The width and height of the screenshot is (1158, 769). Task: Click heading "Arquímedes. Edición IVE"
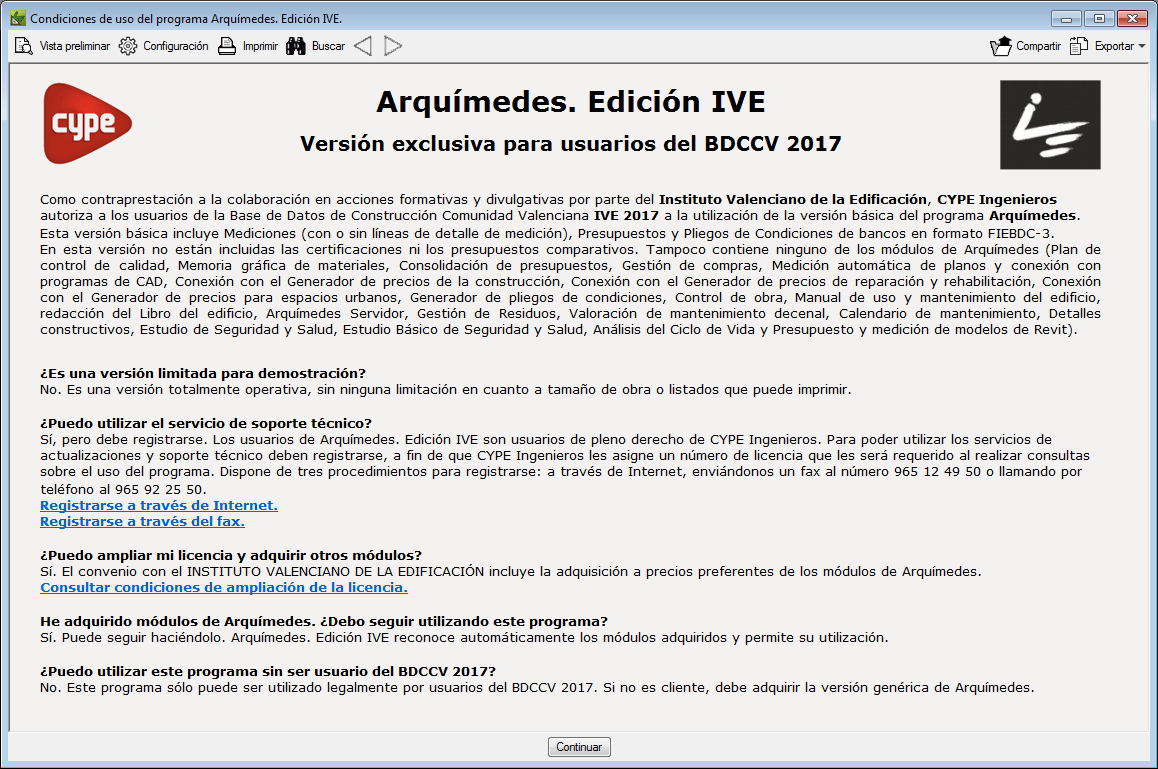point(571,102)
